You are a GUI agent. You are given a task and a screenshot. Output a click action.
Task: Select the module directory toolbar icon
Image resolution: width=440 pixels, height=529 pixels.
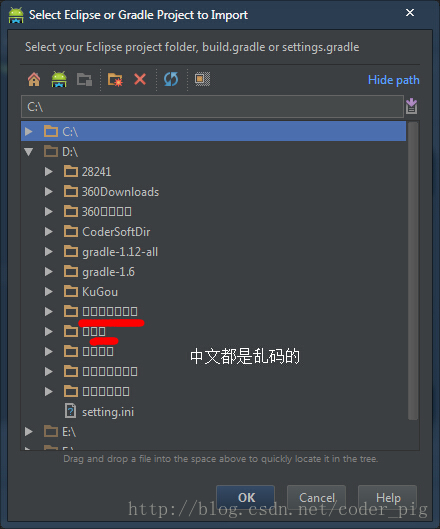pos(84,80)
